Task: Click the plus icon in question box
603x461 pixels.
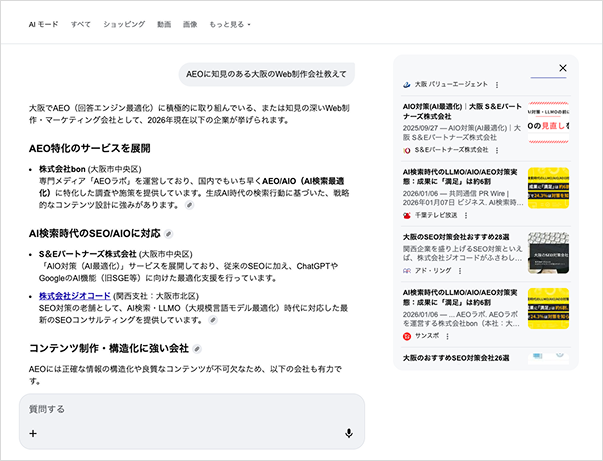Action: [x=33, y=433]
